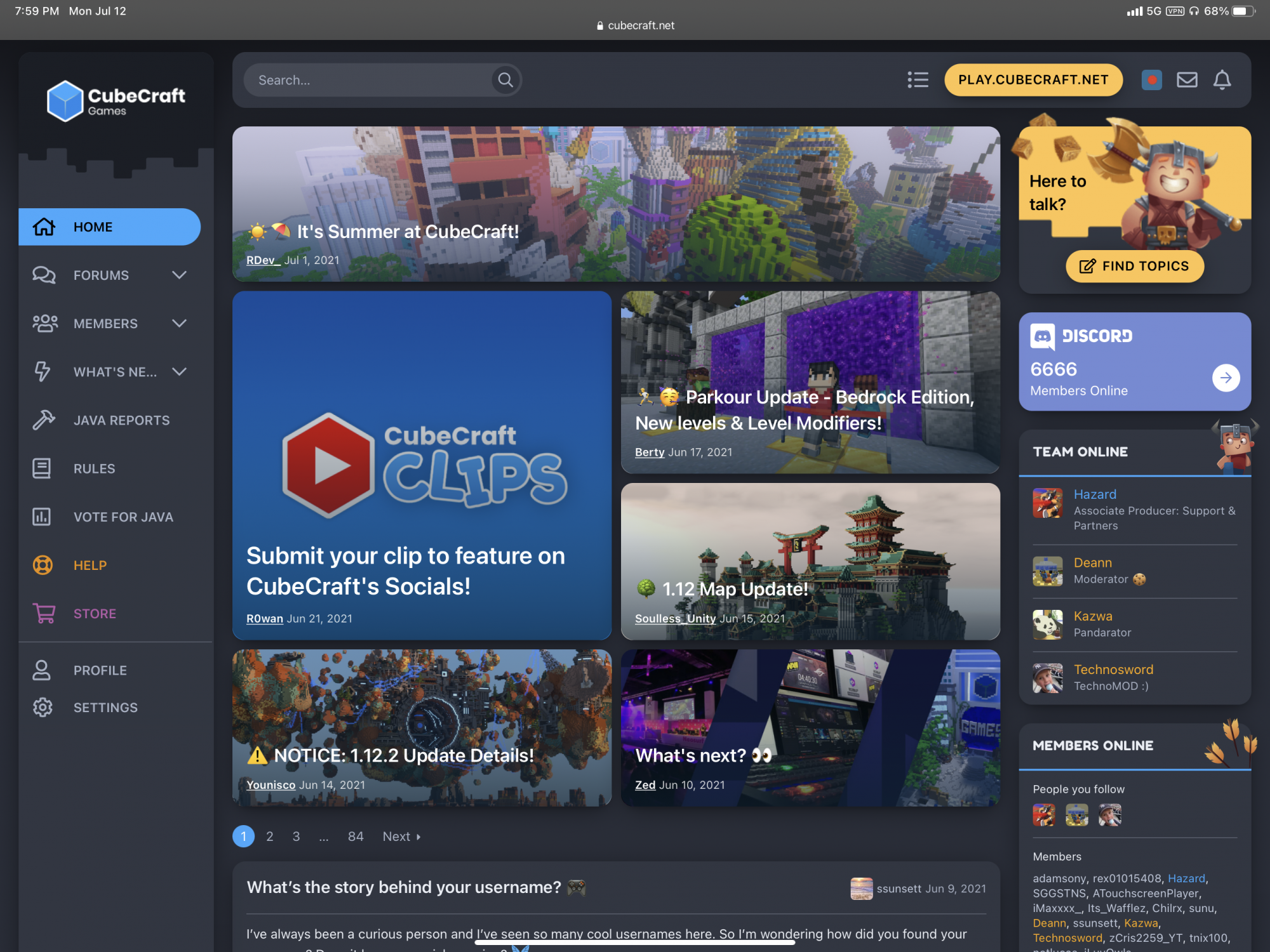Click first followed member avatar under People you follow
The width and height of the screenshot is (1270, 952).
point(1043,815)
